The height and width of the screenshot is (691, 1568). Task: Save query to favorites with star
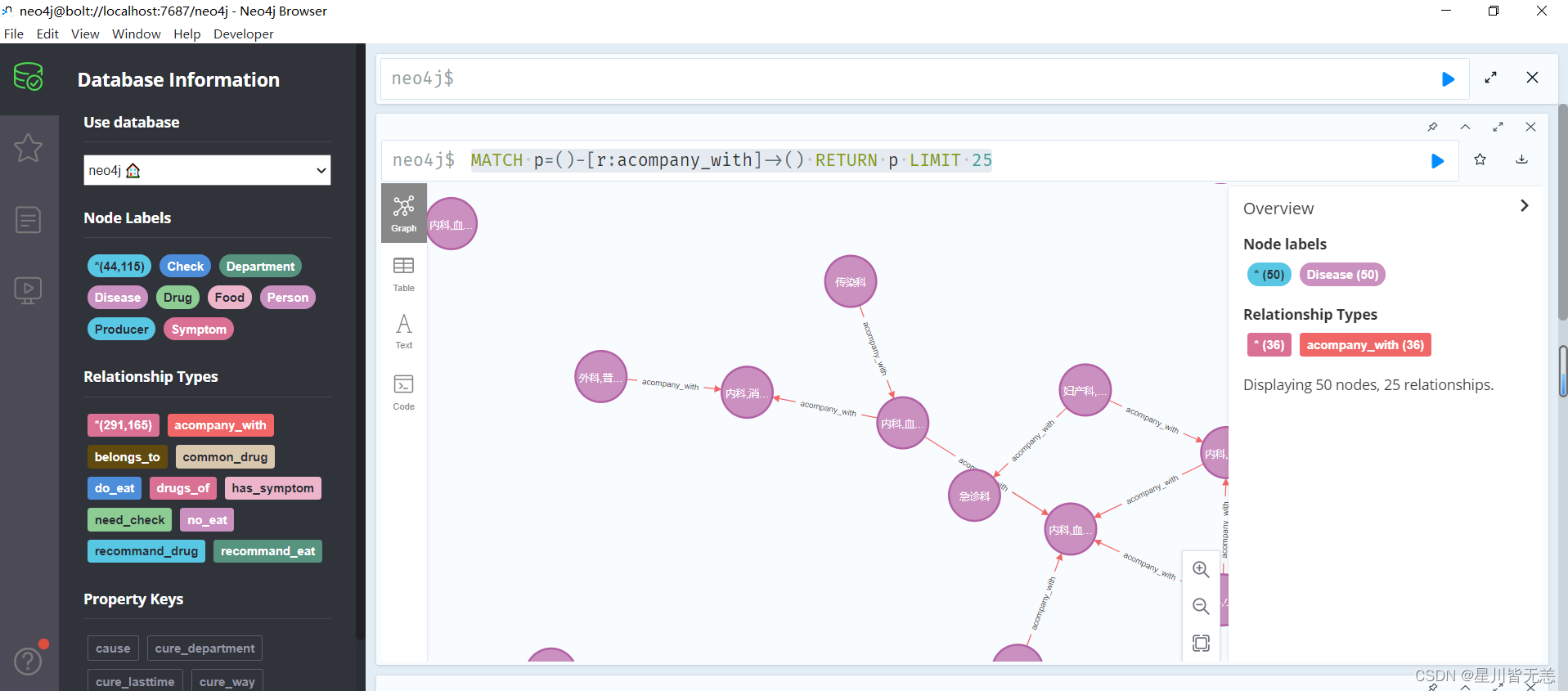1480,160
